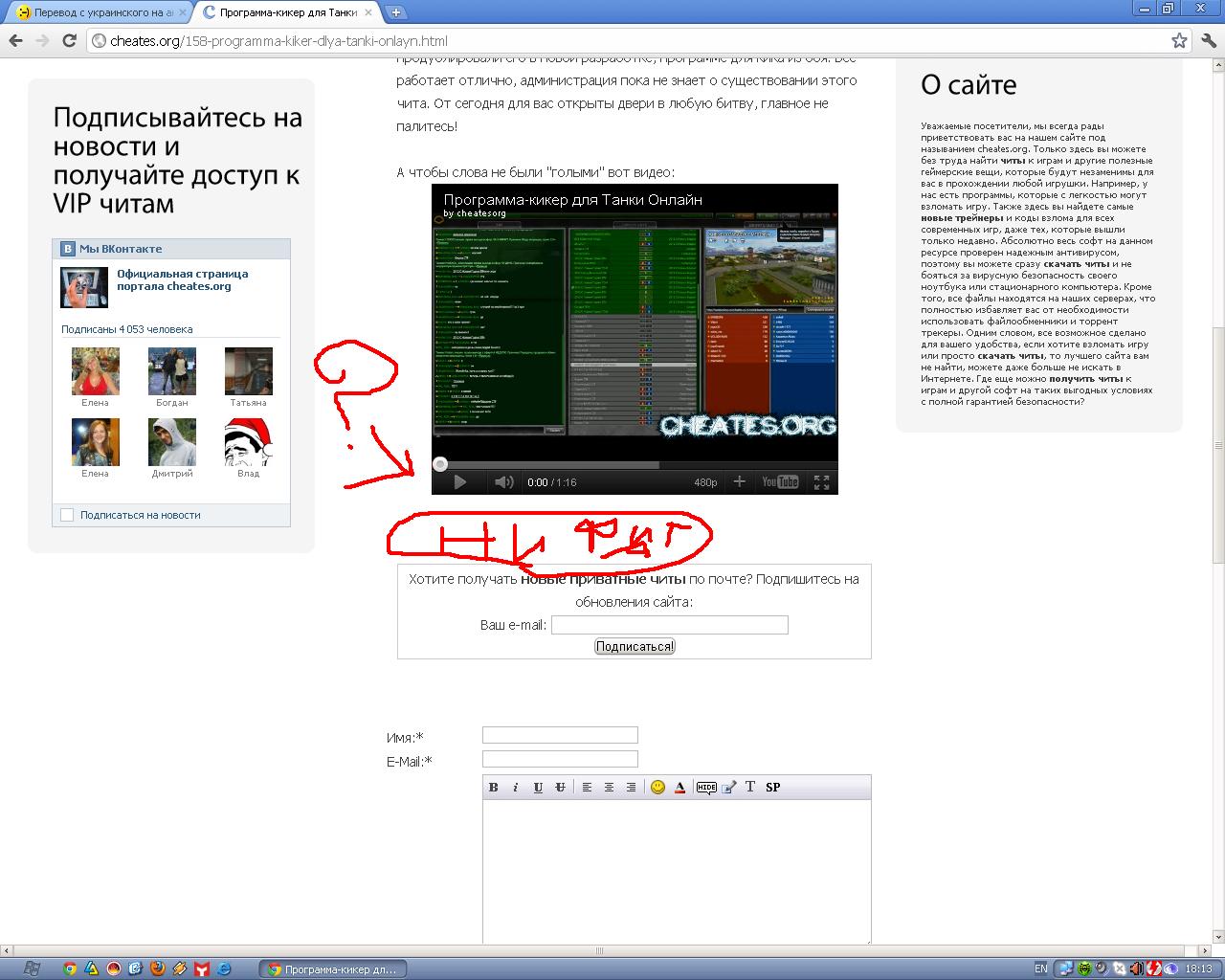Select the 'Программа-кикер для Танки' tab
The width and height of the screenshot is (1225, 980).
287,12
